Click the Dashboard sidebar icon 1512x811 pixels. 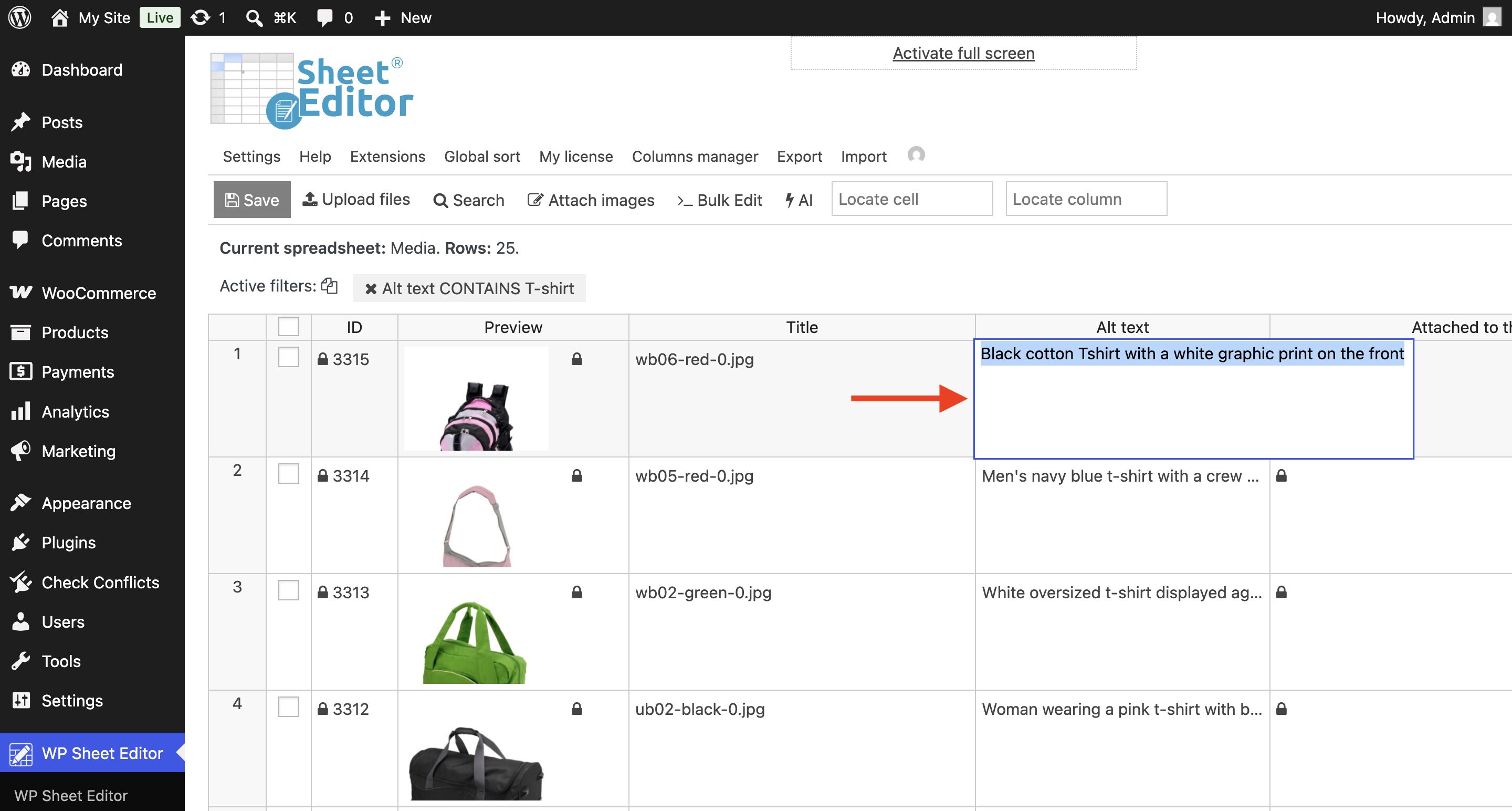click(x=20, y=70)
